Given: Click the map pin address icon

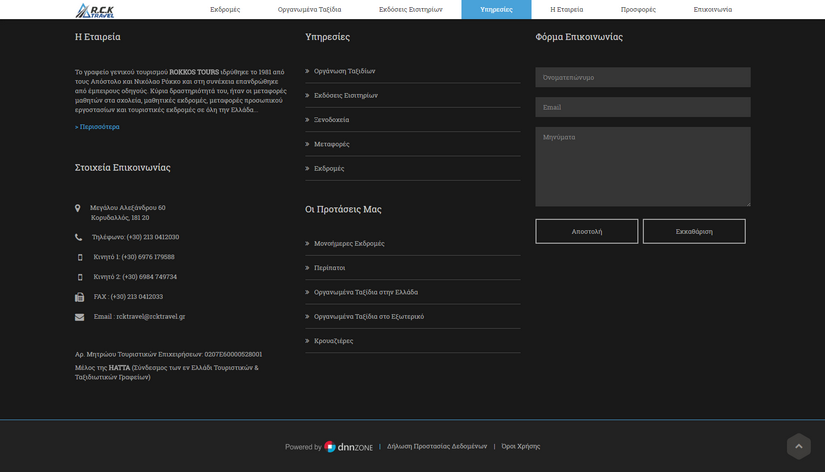Looking at the screenshot, I should [x=78, y=208].
